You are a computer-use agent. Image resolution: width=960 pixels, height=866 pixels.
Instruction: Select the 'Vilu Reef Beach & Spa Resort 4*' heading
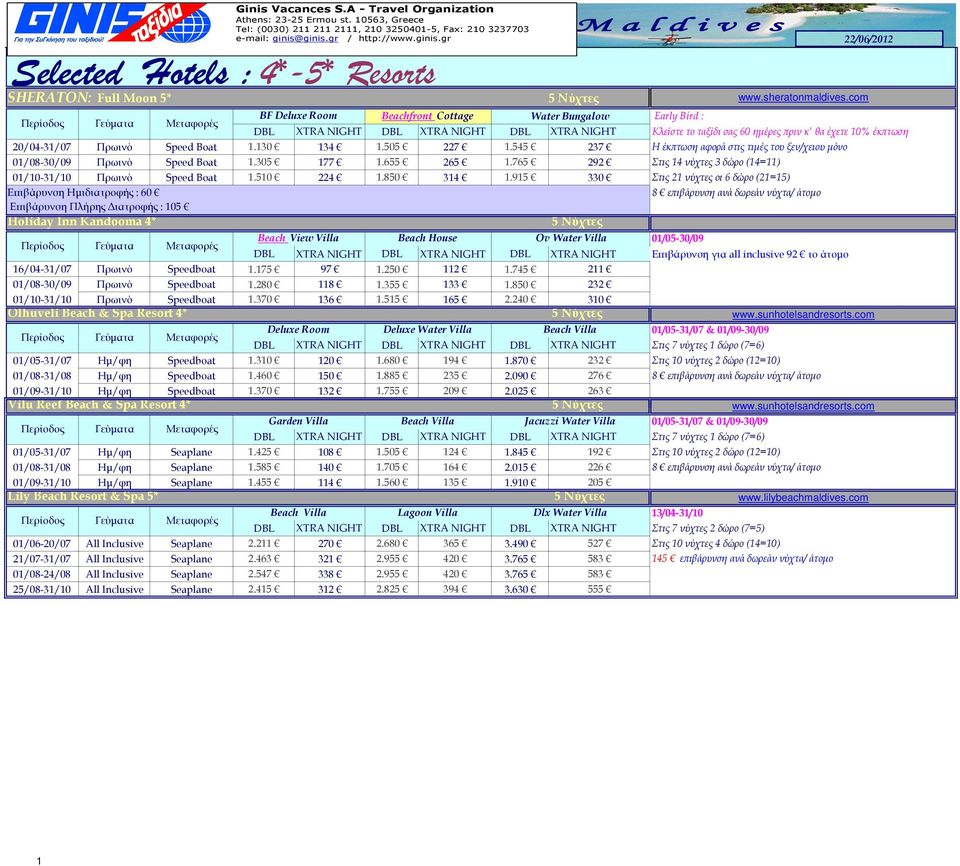tap(99, 405)
